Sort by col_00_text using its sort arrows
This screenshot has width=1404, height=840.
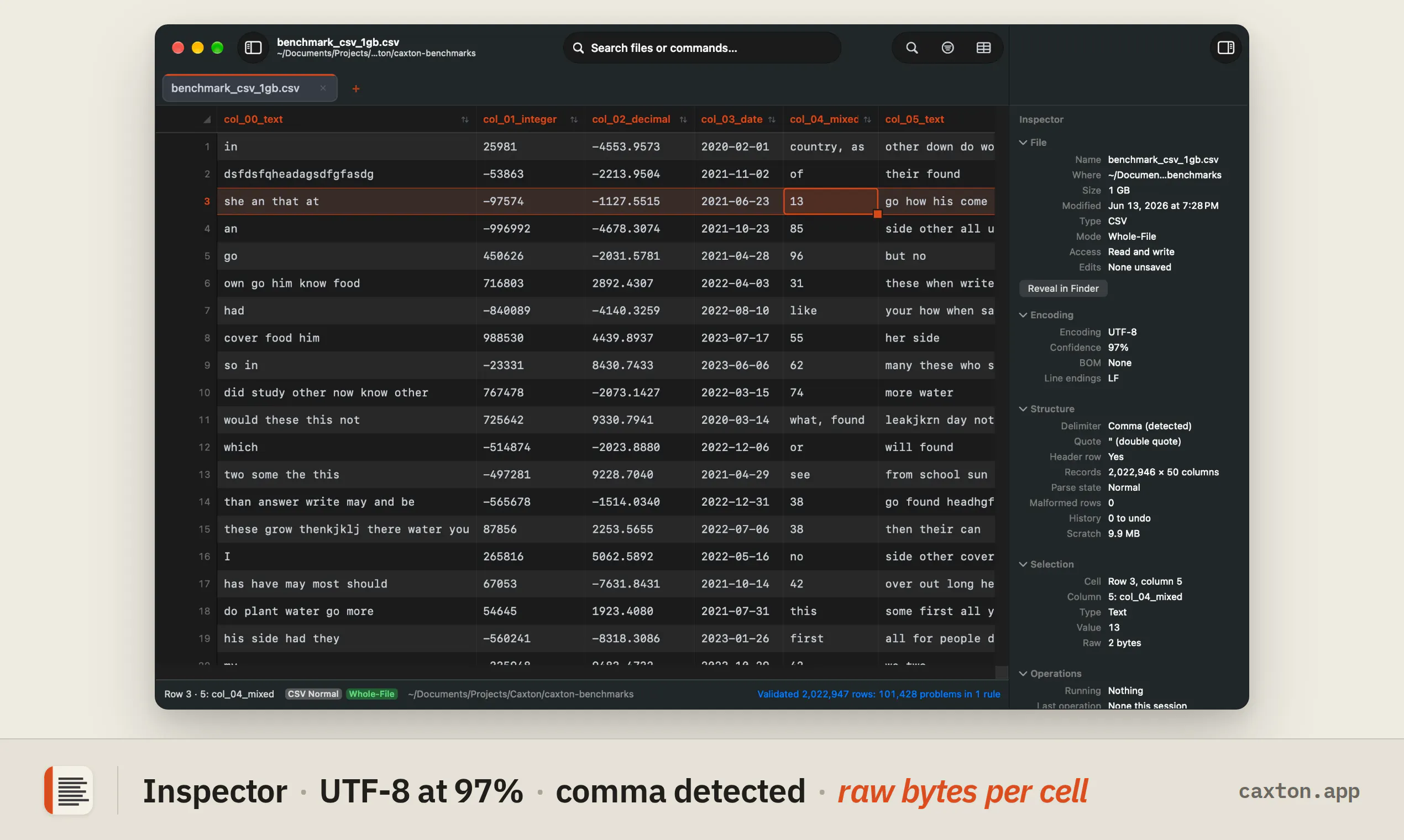coord(465,119)
